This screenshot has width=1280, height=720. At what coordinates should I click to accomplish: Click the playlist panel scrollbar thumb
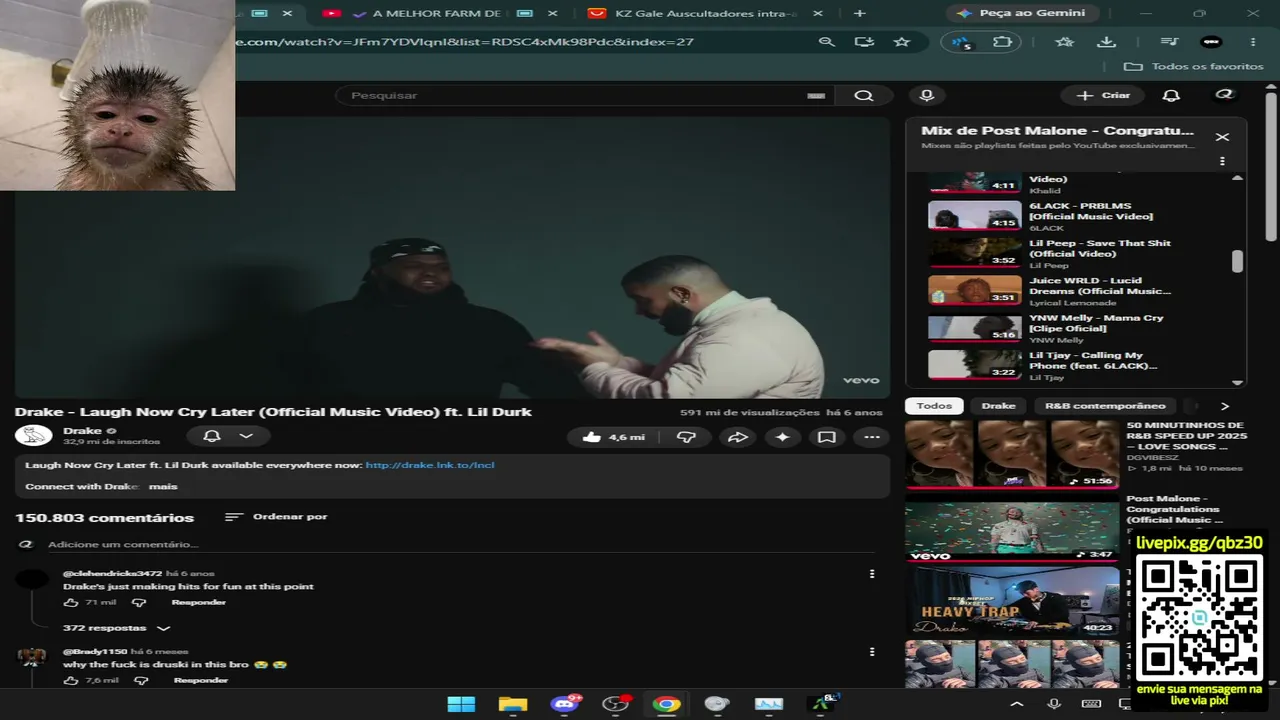click(x=1237, y=261)
